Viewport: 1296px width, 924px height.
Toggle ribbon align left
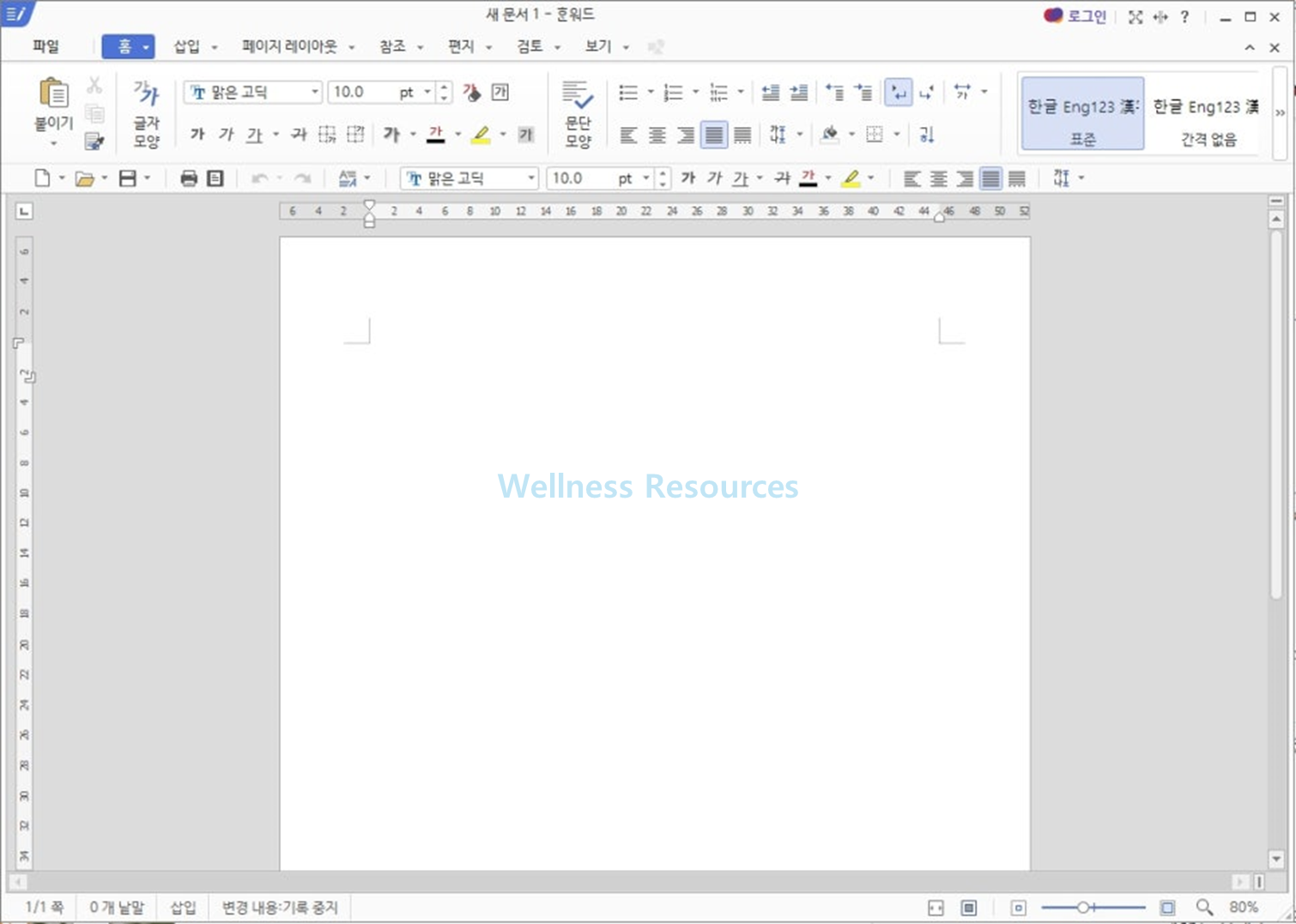pos(628,135)
